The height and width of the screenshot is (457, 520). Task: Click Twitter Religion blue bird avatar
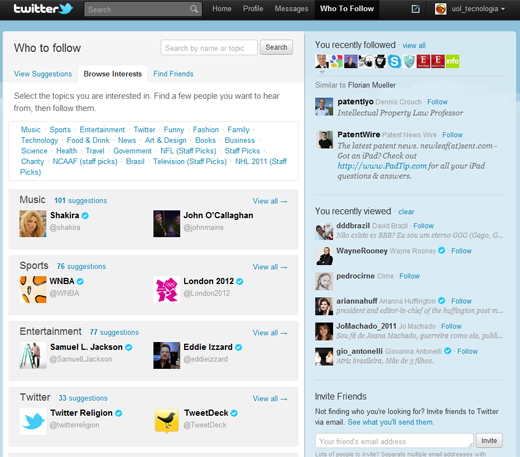pyautogui.click(x=33, y=421)
